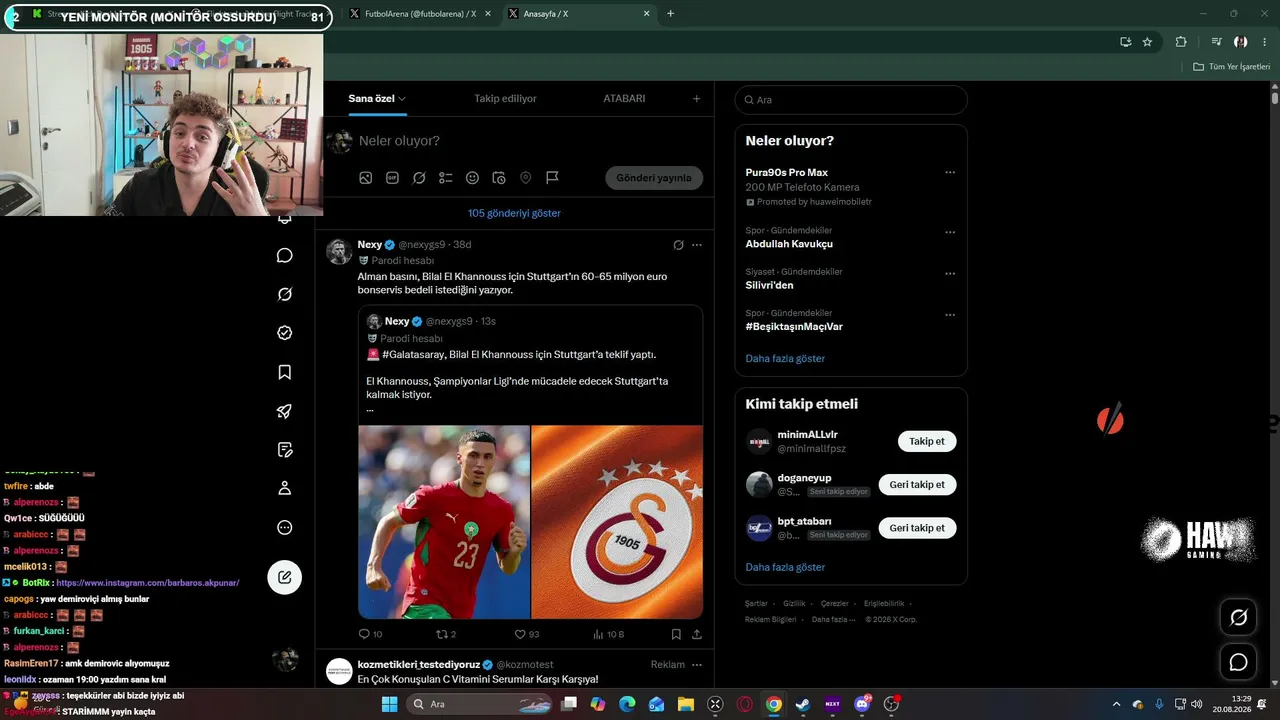Open more options for Silivri'den trend
This screenshot has height=720, width=1280.
click(x=950, y=273)
